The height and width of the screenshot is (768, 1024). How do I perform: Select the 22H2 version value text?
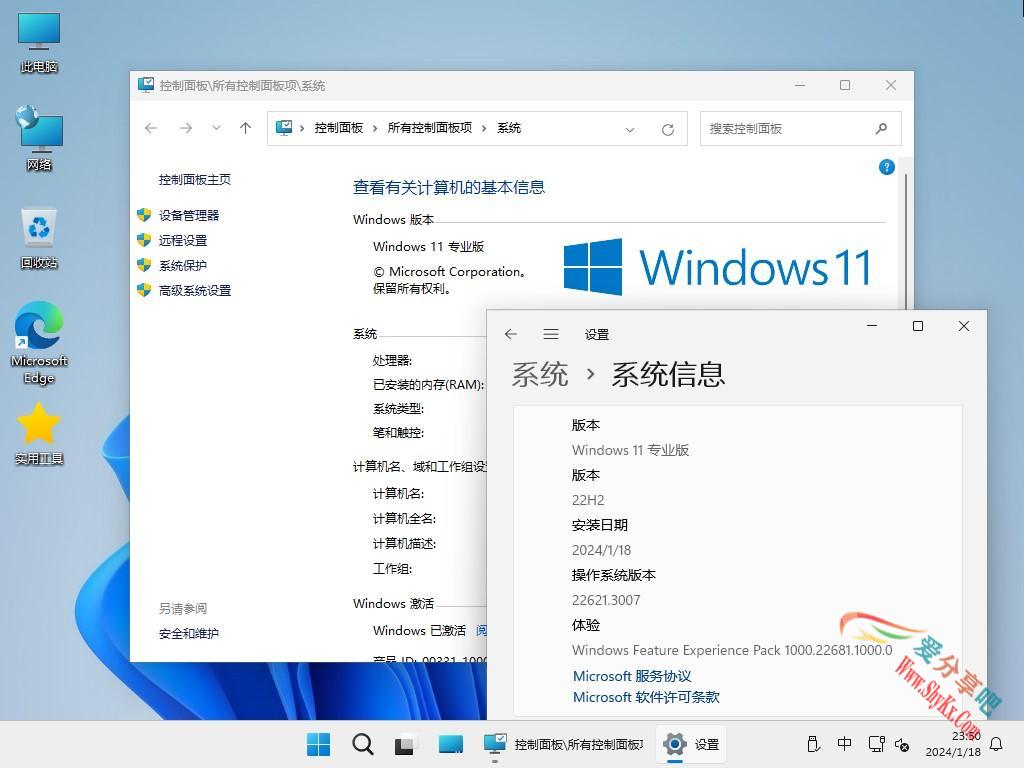(588, 500)
